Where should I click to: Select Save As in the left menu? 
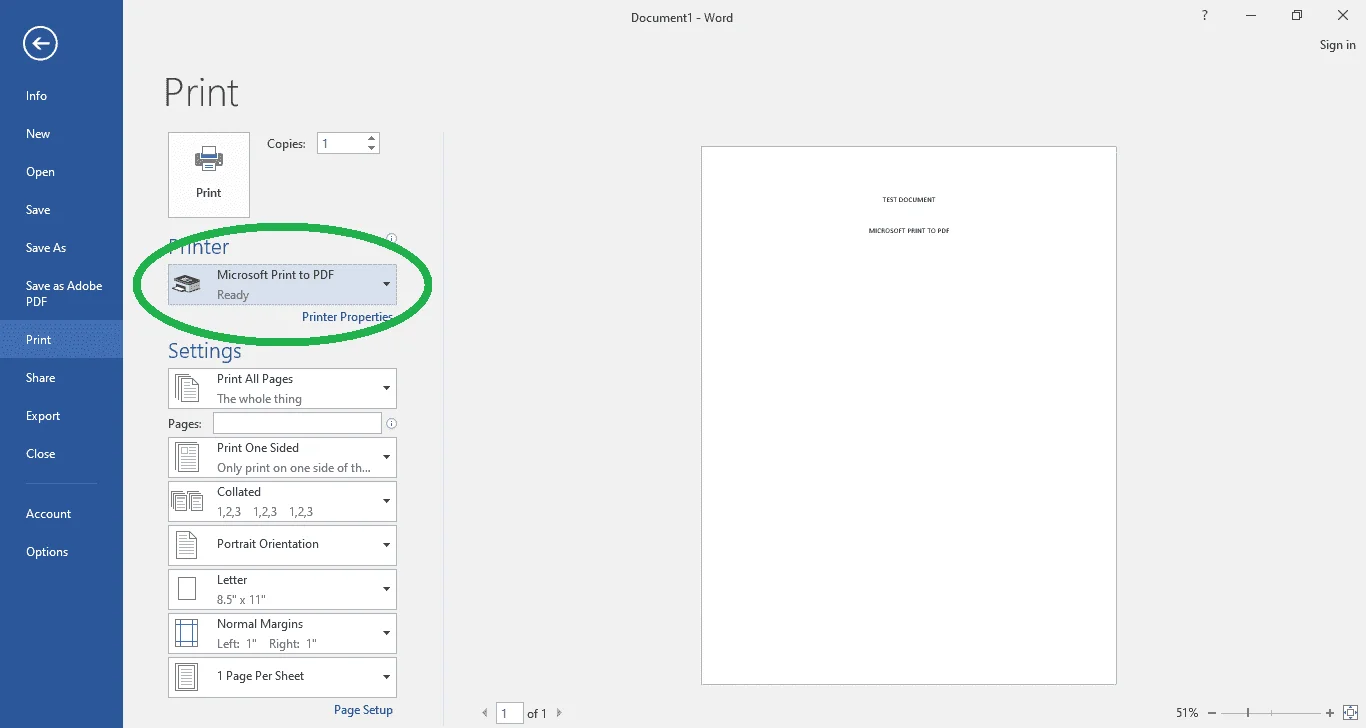[x=61, y=248]
